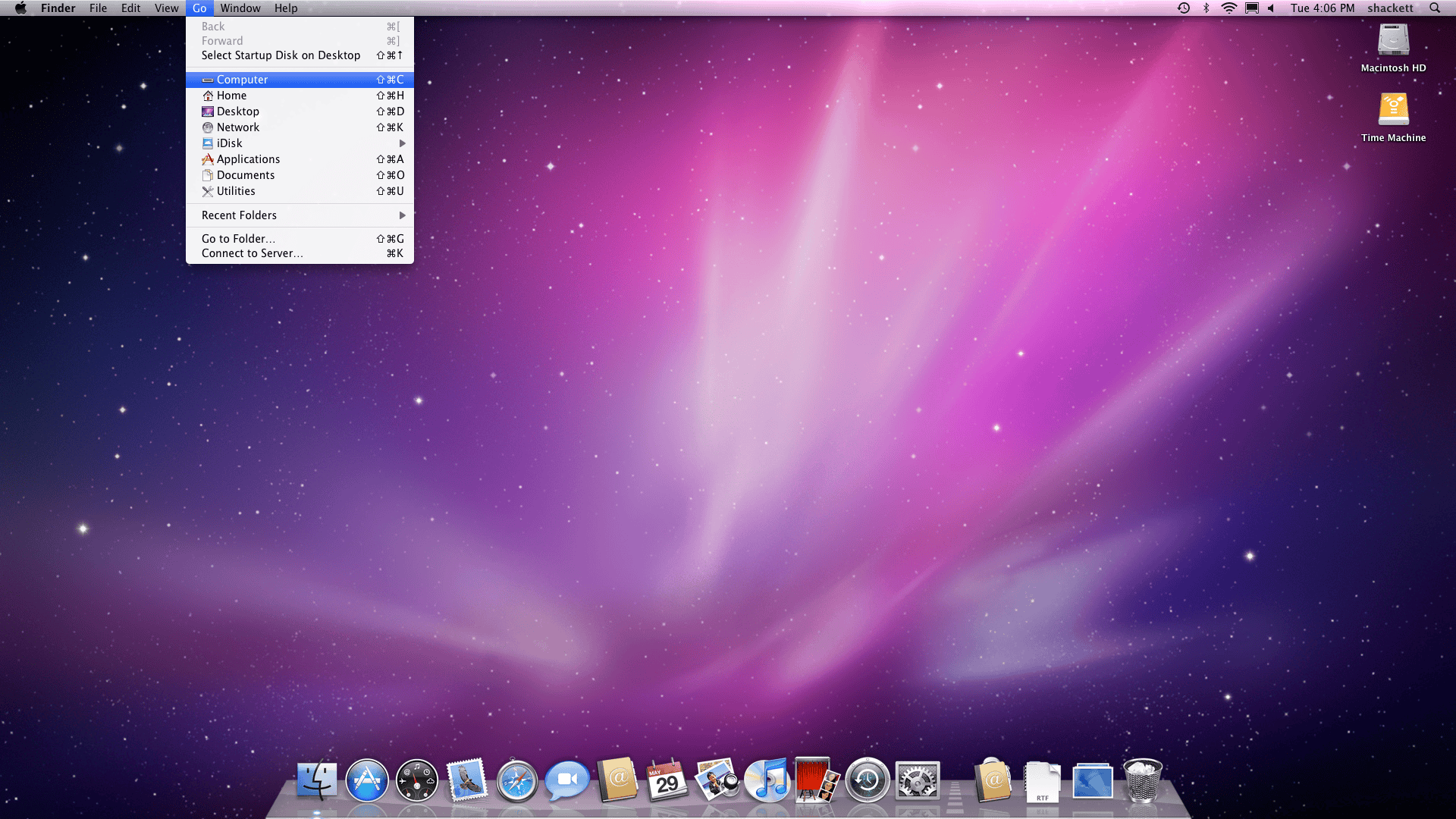The image size is (1456, 819).
Task: Open iCal calendar showing 29
Action: point(667,780)
